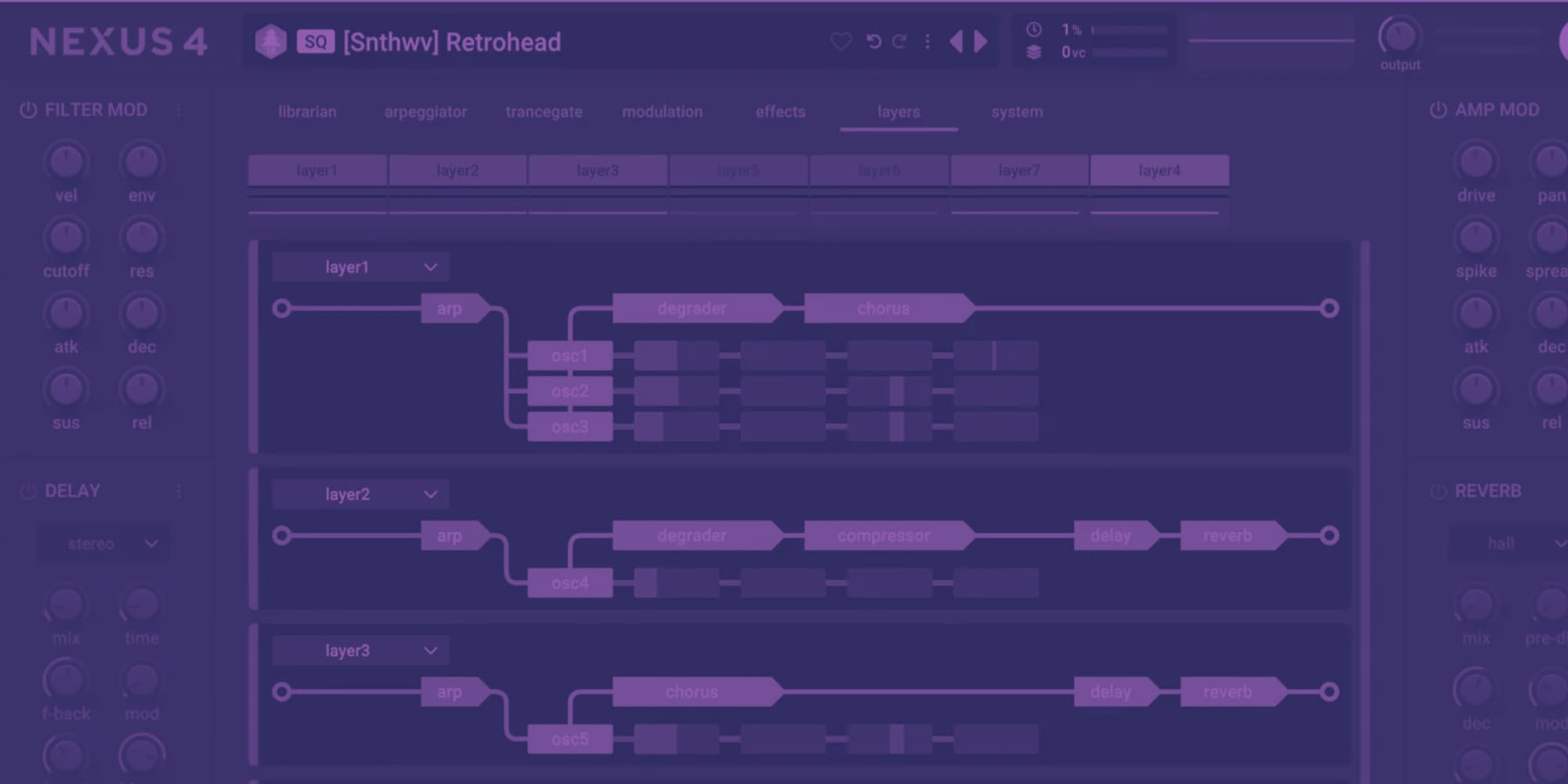1568x784 pixels.
Task: Click the voices stack icon
Action: click(x=1034, y=53)
